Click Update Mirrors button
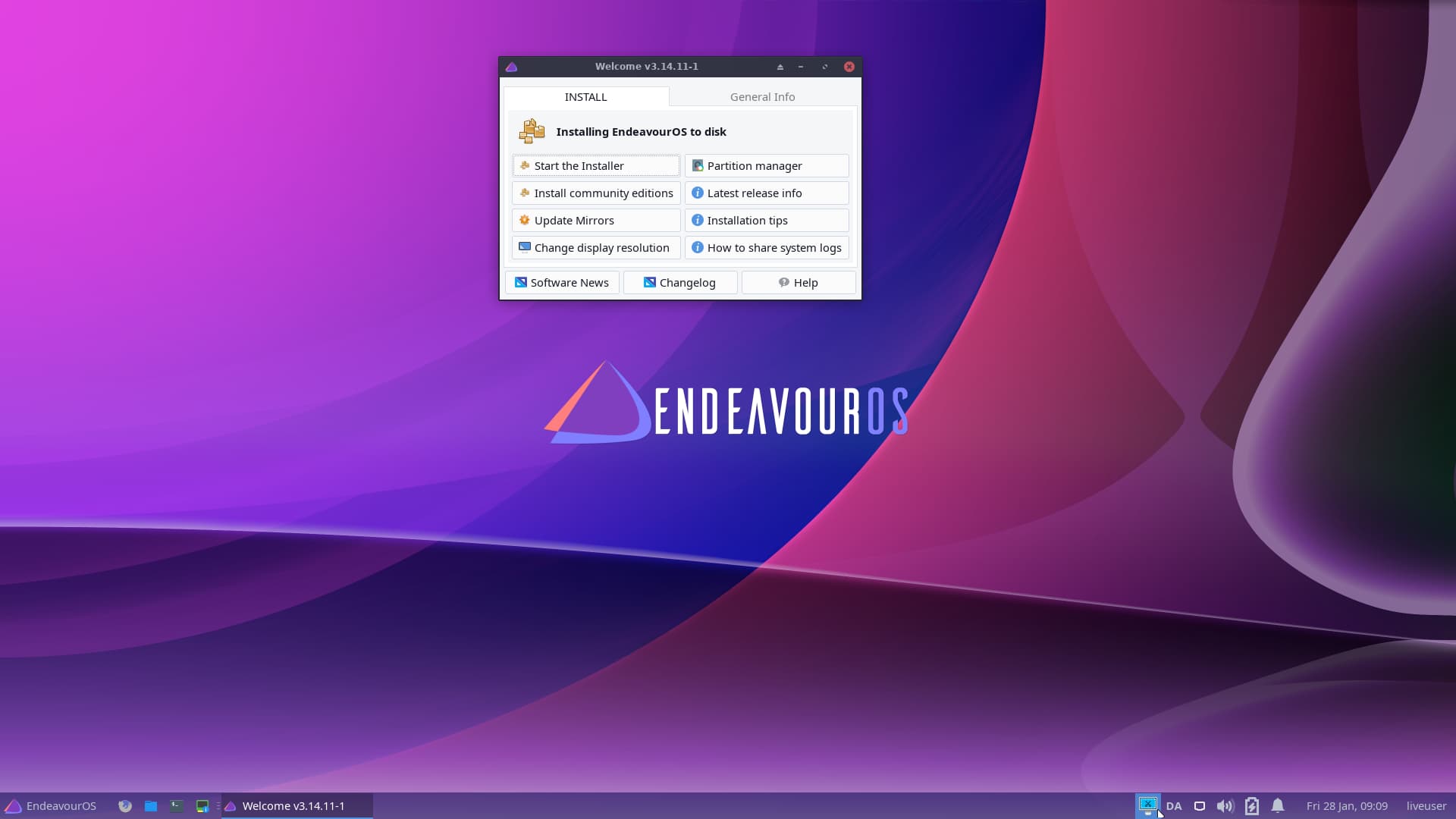The height and width of the screenshot is (819, 1456). [596, 220]
